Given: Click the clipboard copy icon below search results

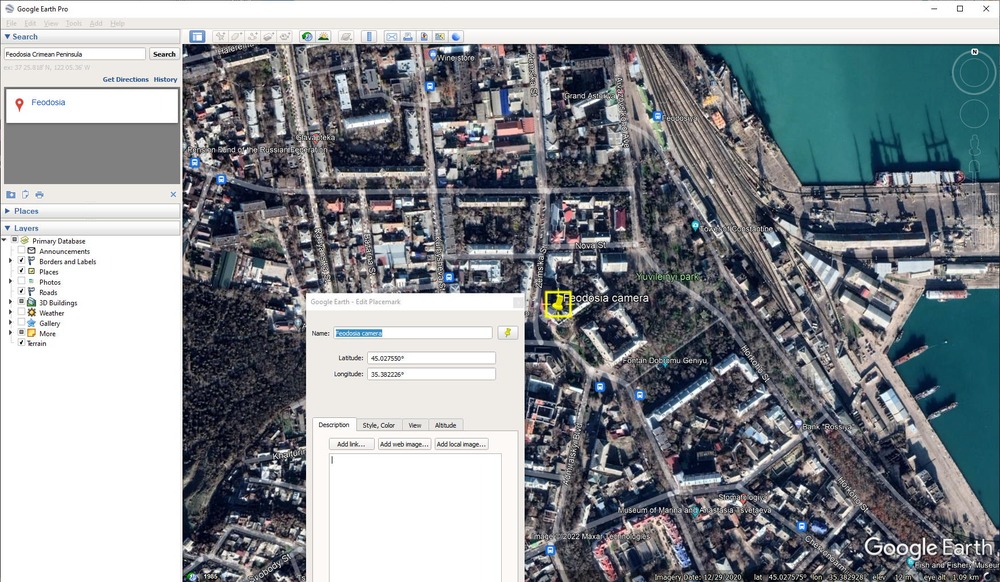Looking at the screenshot, I should (x=26, y=194).
